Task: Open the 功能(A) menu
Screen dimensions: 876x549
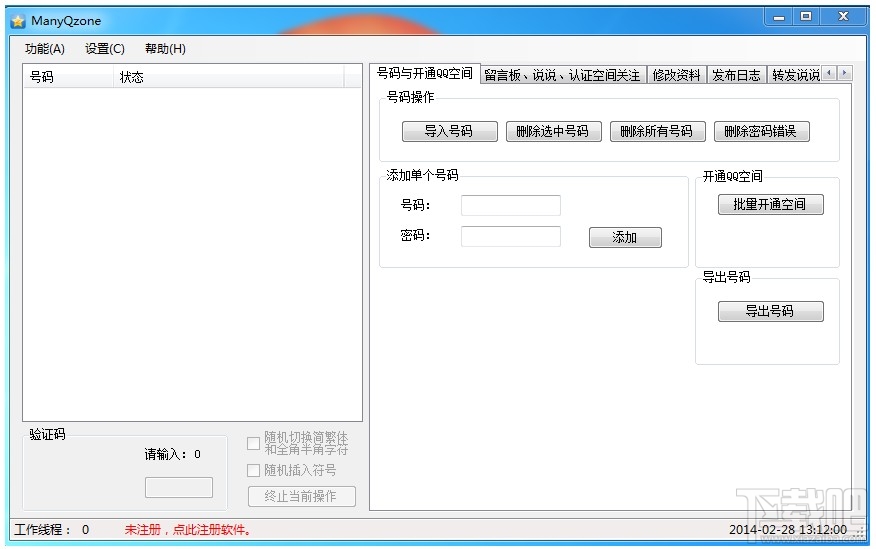Action: (45, 49)
